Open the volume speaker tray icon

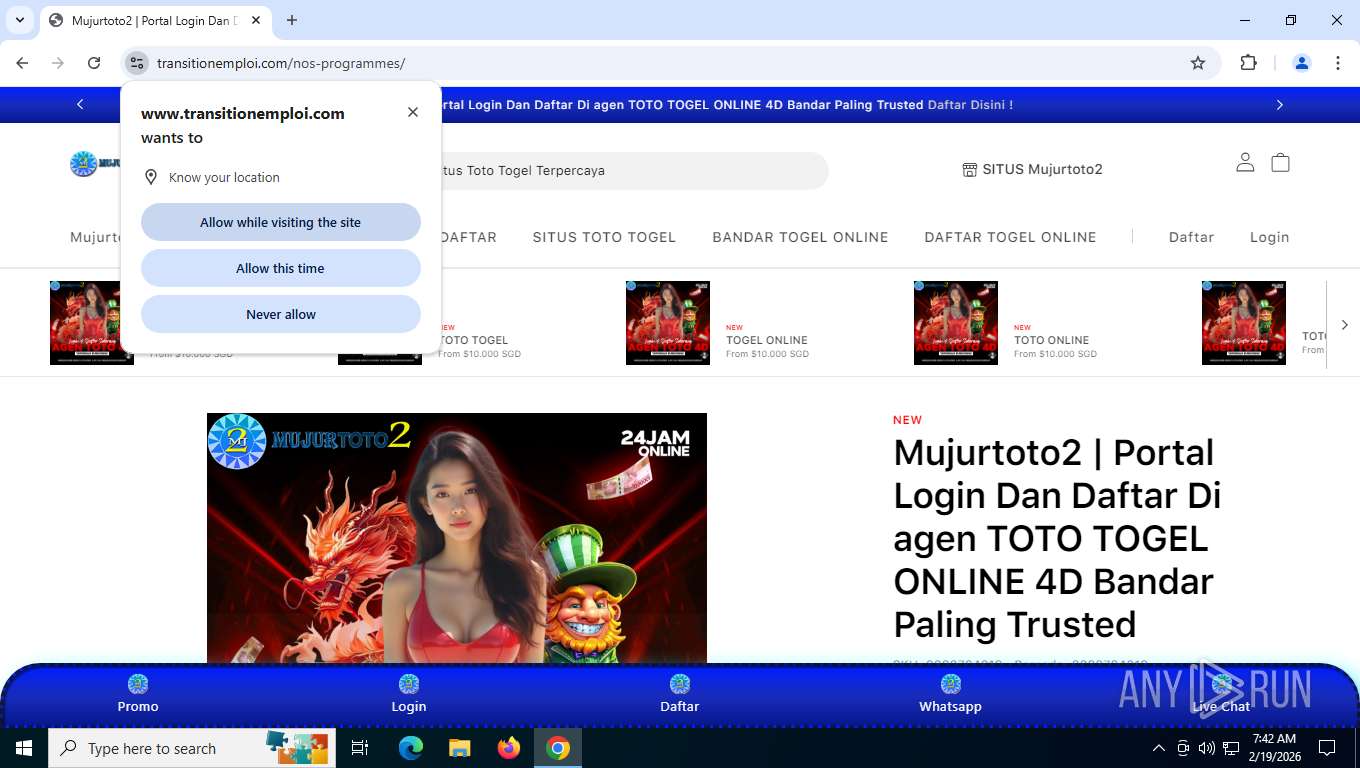[x=1207, y=748]
